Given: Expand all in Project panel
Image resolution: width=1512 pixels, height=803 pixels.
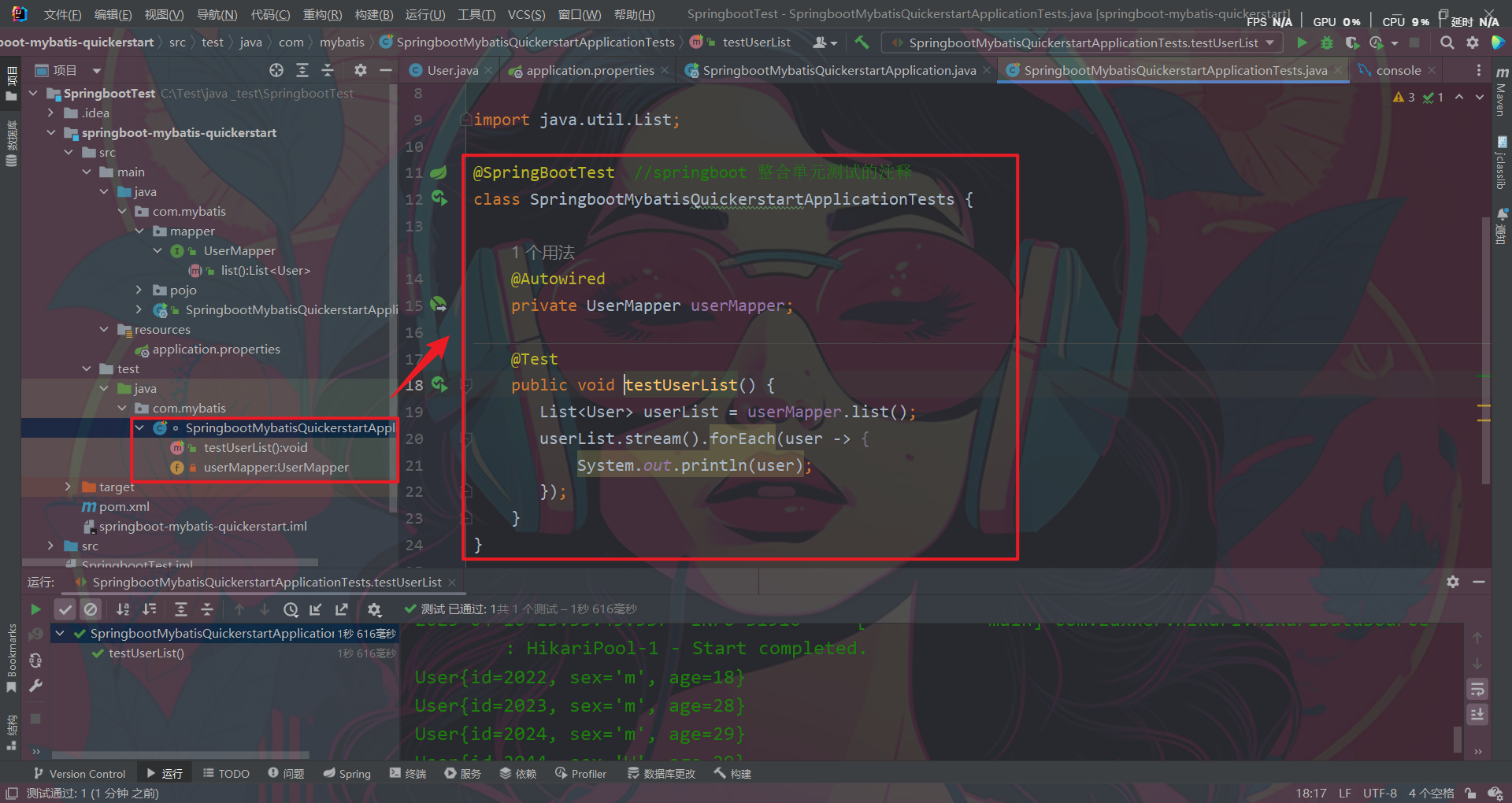Looking at the screenshot, I should 302,70.
